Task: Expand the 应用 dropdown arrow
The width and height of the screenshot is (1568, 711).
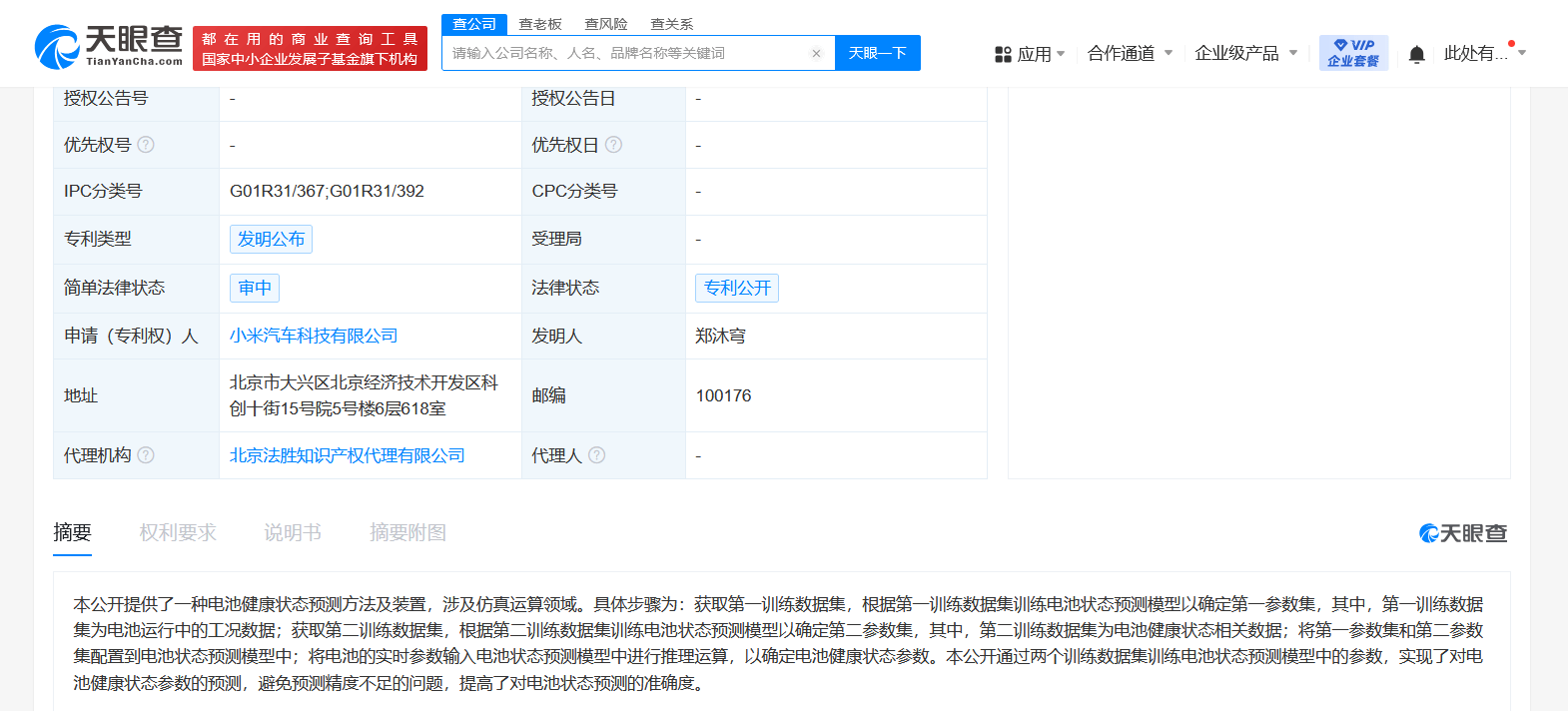Action: point(1061,54)
